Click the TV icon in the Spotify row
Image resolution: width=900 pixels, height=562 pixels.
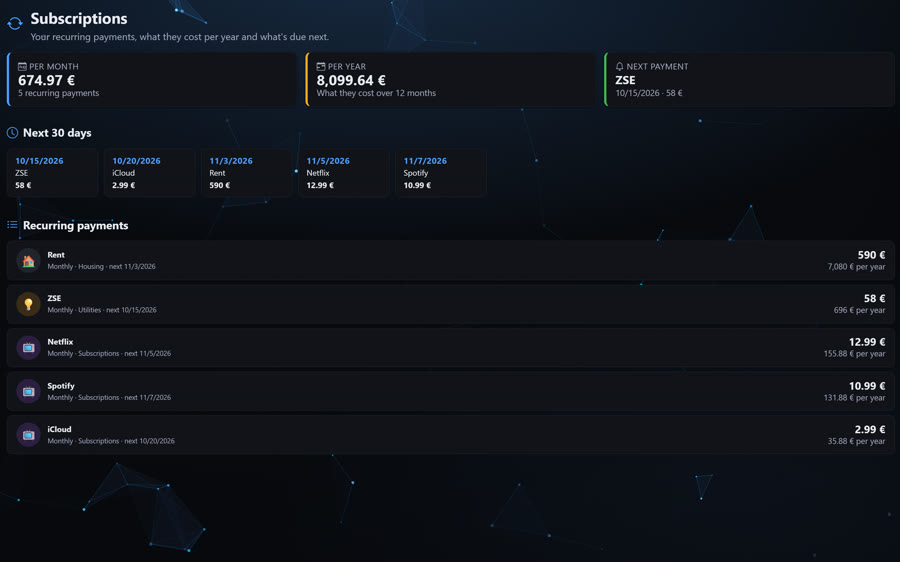tap(28, 392)
